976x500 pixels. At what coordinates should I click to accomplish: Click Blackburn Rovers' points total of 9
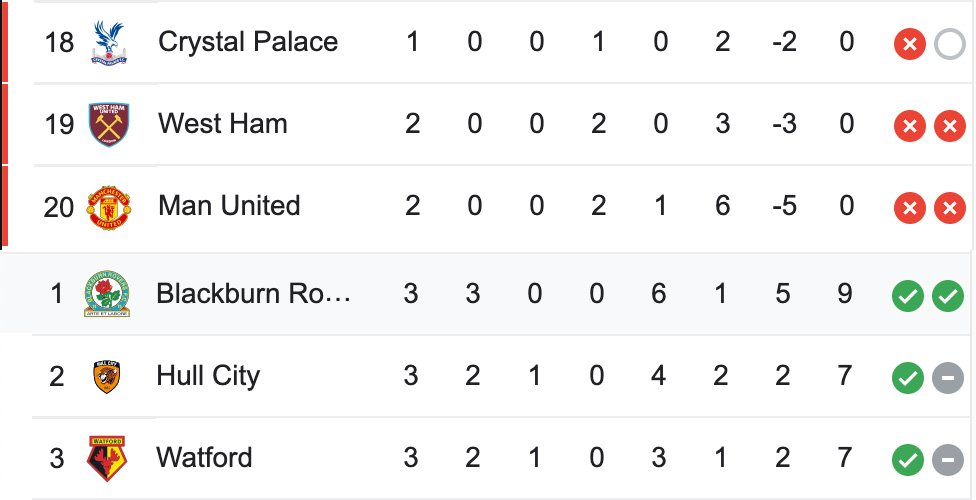[x=846, y=294]
